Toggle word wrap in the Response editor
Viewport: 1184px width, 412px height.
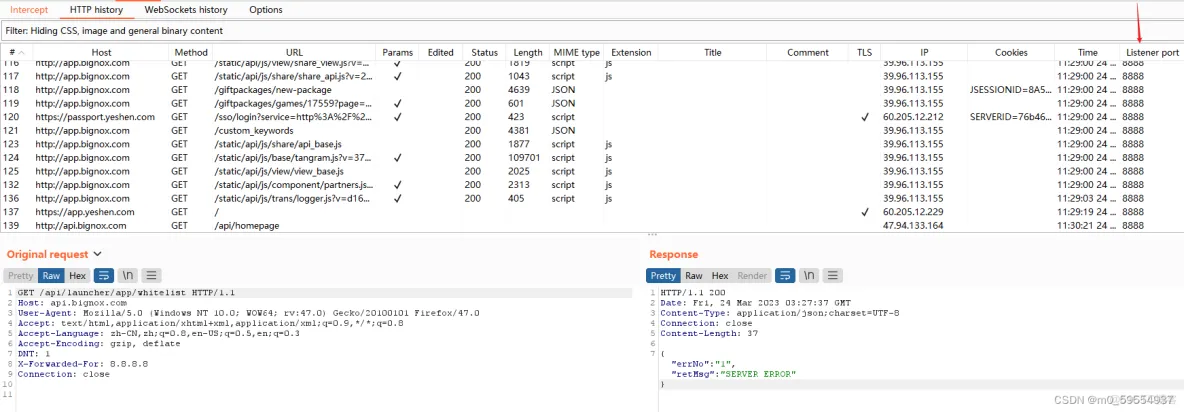(786, 275)
